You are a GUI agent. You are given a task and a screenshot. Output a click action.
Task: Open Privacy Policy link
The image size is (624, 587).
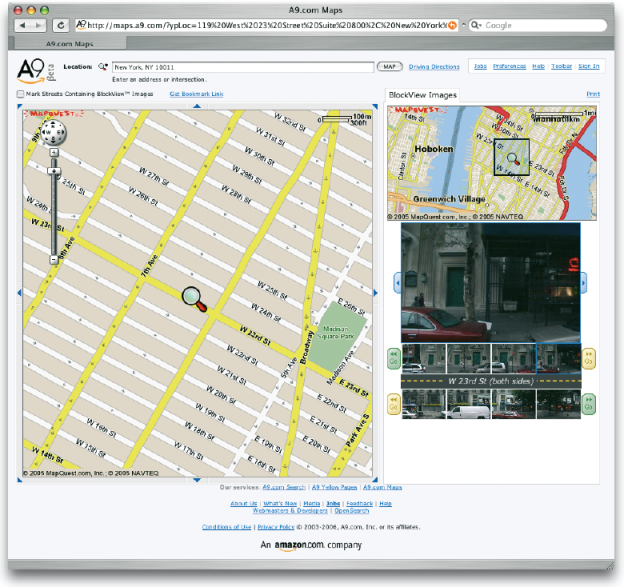click(x=276, y=527)
